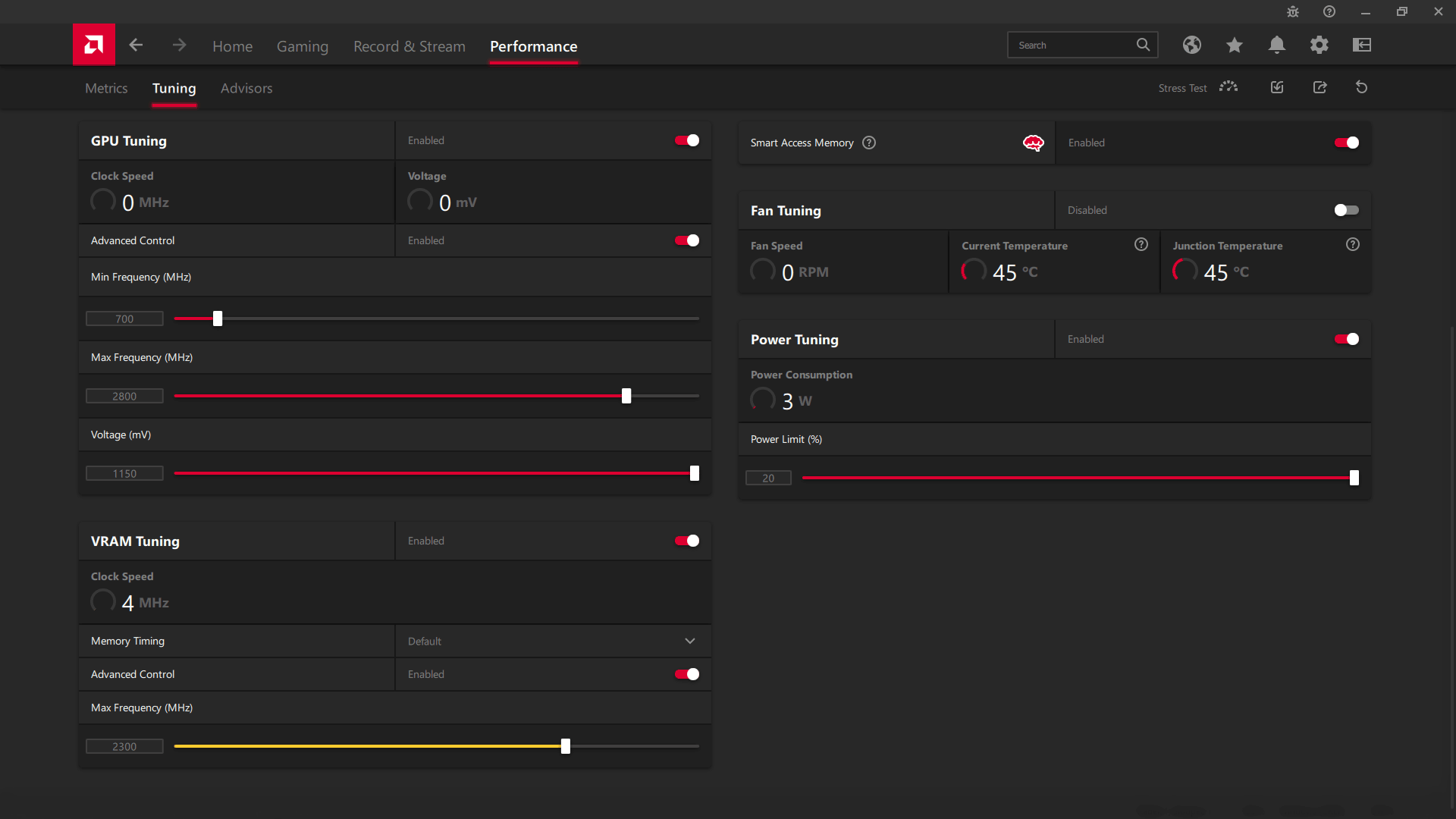Click the favorites star icon
1456x819 pixels.
(1234, 45)
